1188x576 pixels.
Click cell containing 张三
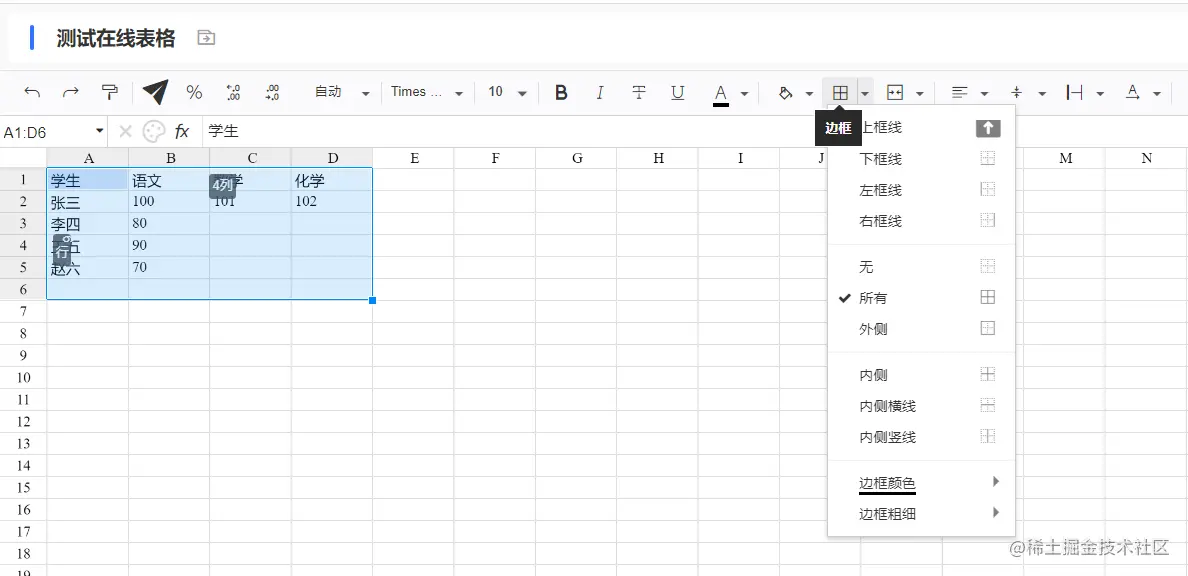pos(87,202)
